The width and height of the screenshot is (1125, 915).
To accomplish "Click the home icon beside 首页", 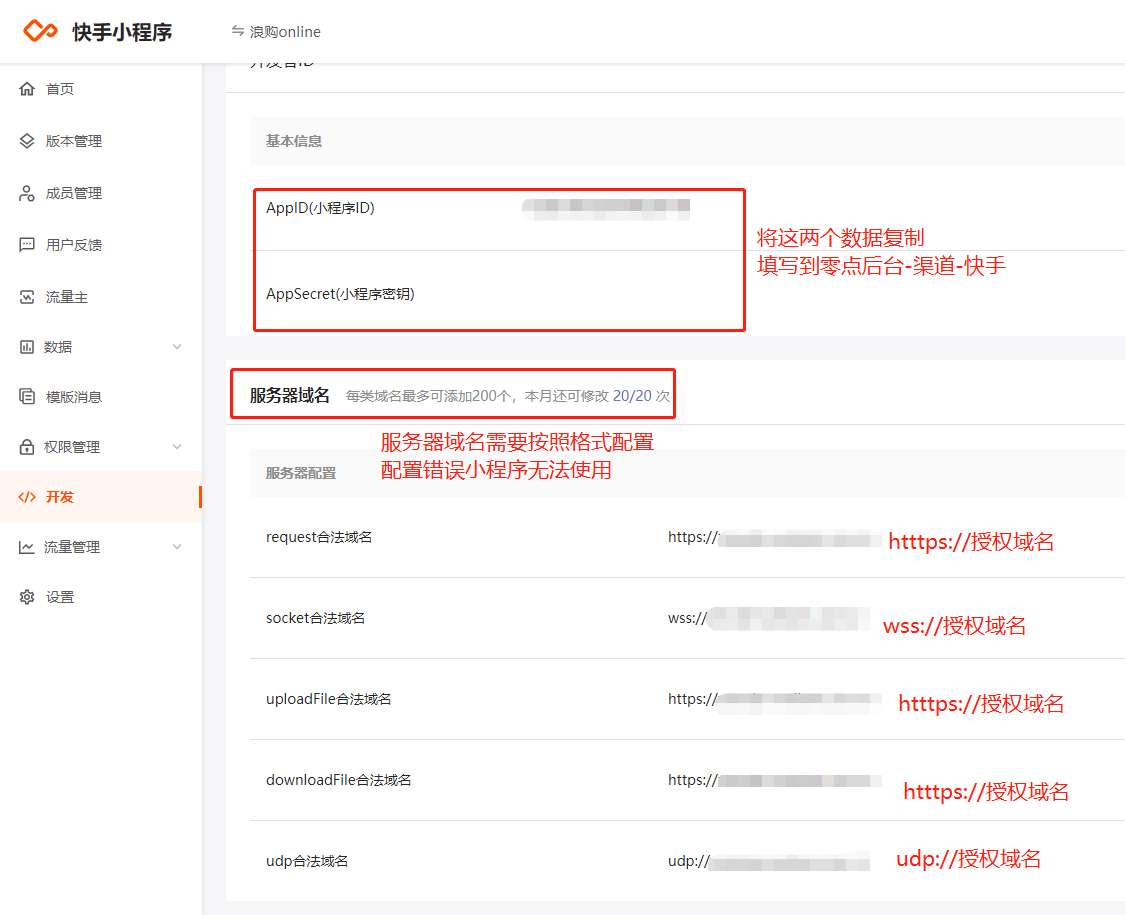I will click(x=27, y=89).
